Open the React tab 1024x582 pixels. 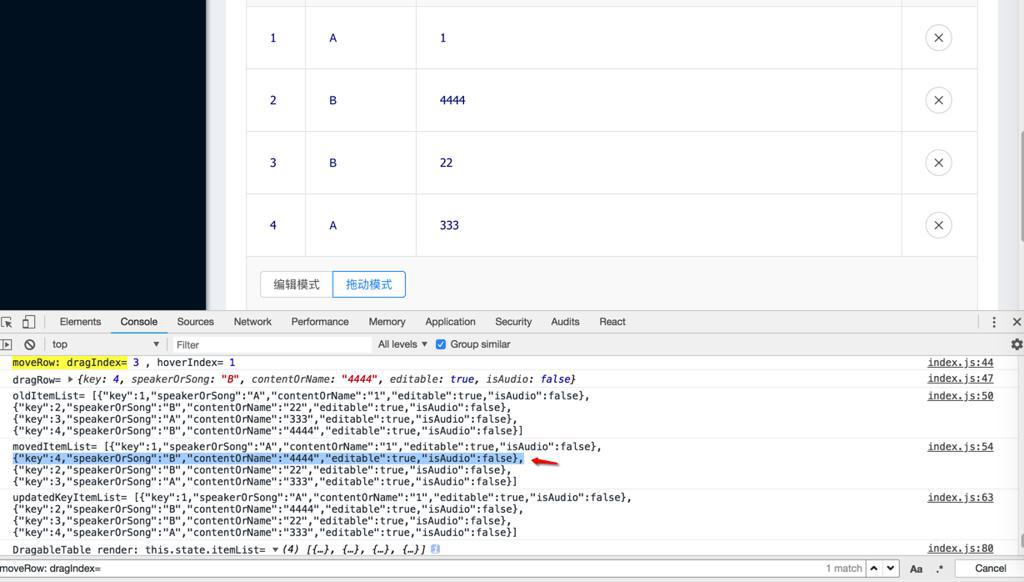(613, 322)
